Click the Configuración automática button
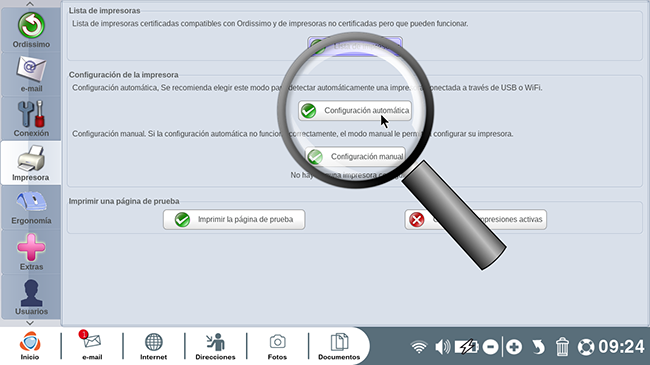Screen dimensions: 650x365 point(355,111)
